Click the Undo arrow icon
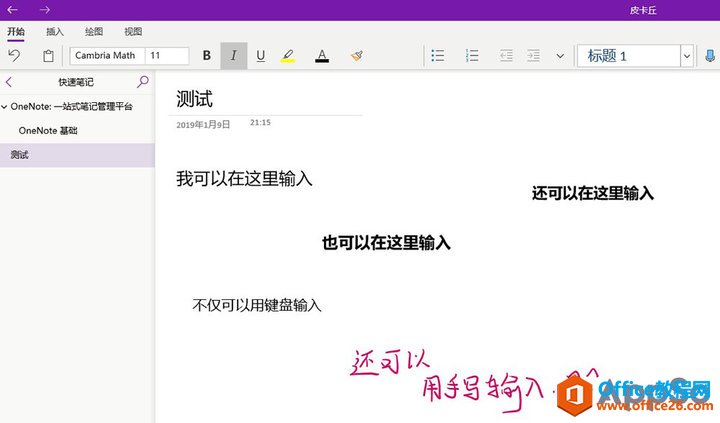 14,56
